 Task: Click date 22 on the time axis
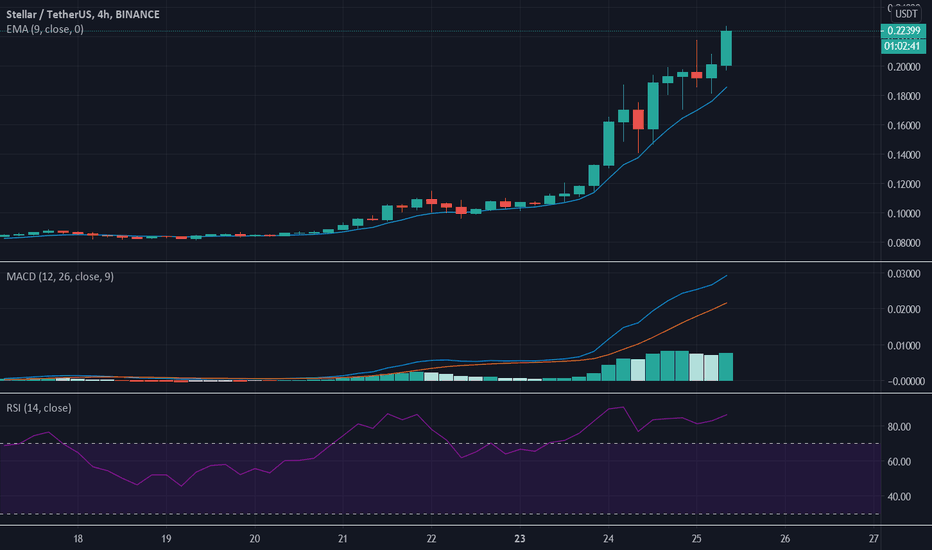[431, 539]
